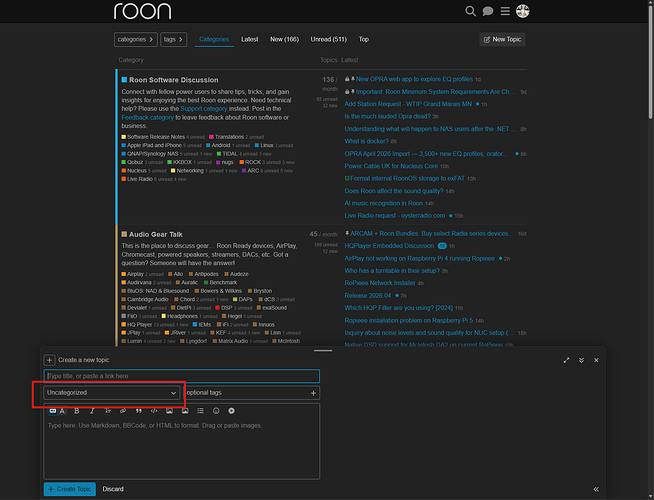Viewport: 654px width, 500px height.
Task: Open topic 'Release 2026.04'
Action: tap(367, 296)
